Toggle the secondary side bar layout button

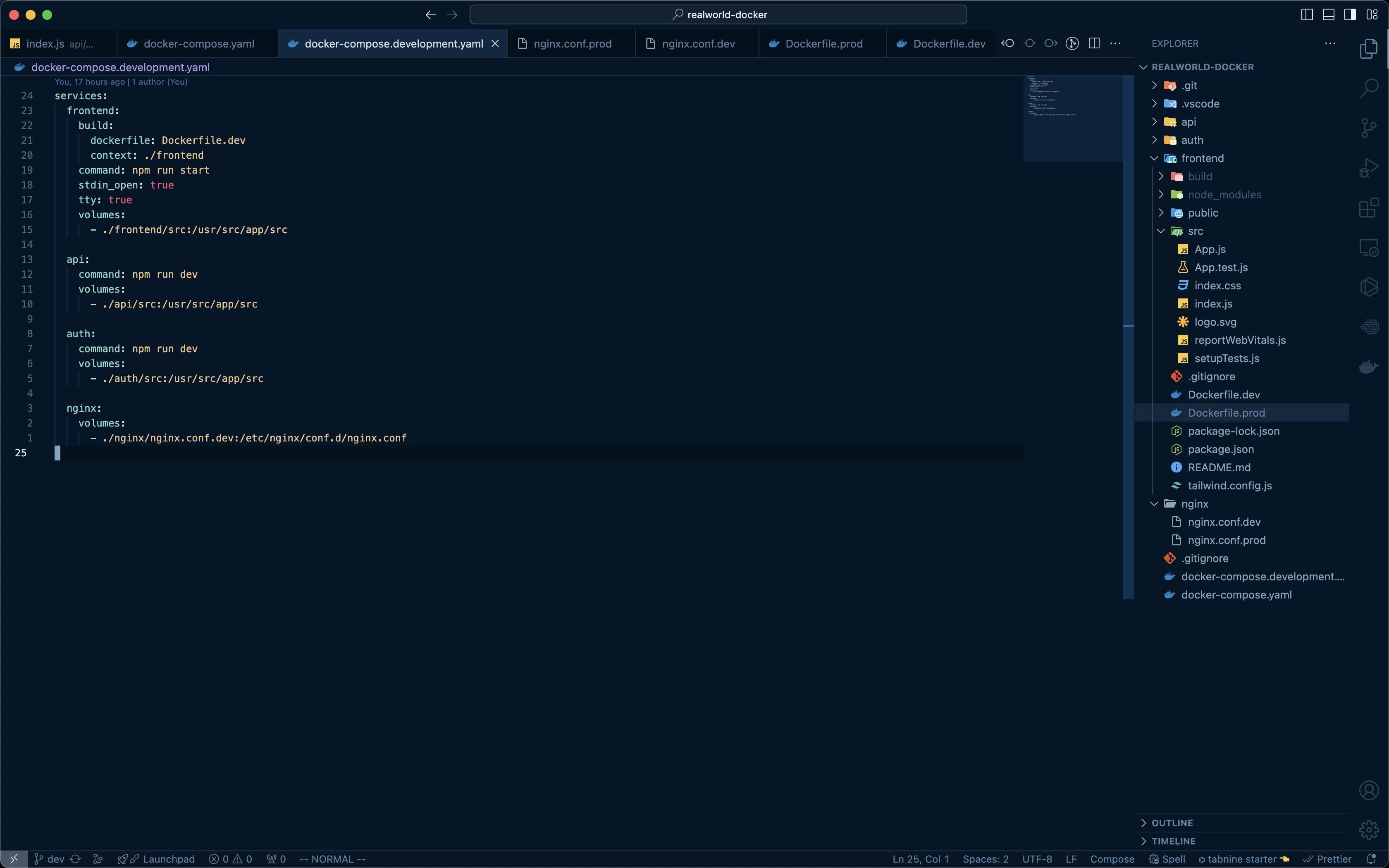click(x=1350, y=15)
